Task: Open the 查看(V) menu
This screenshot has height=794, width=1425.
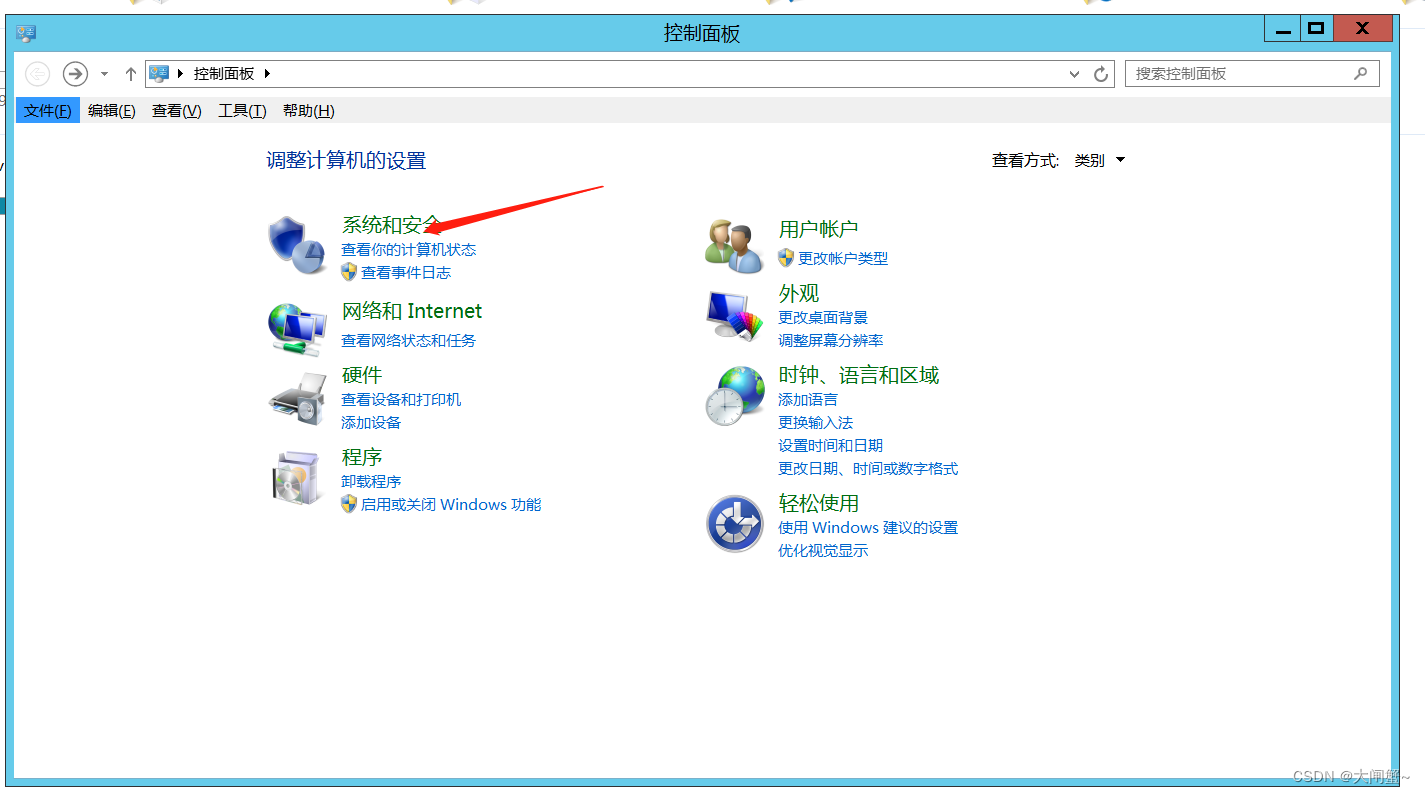Action: [x=177, y=111]
